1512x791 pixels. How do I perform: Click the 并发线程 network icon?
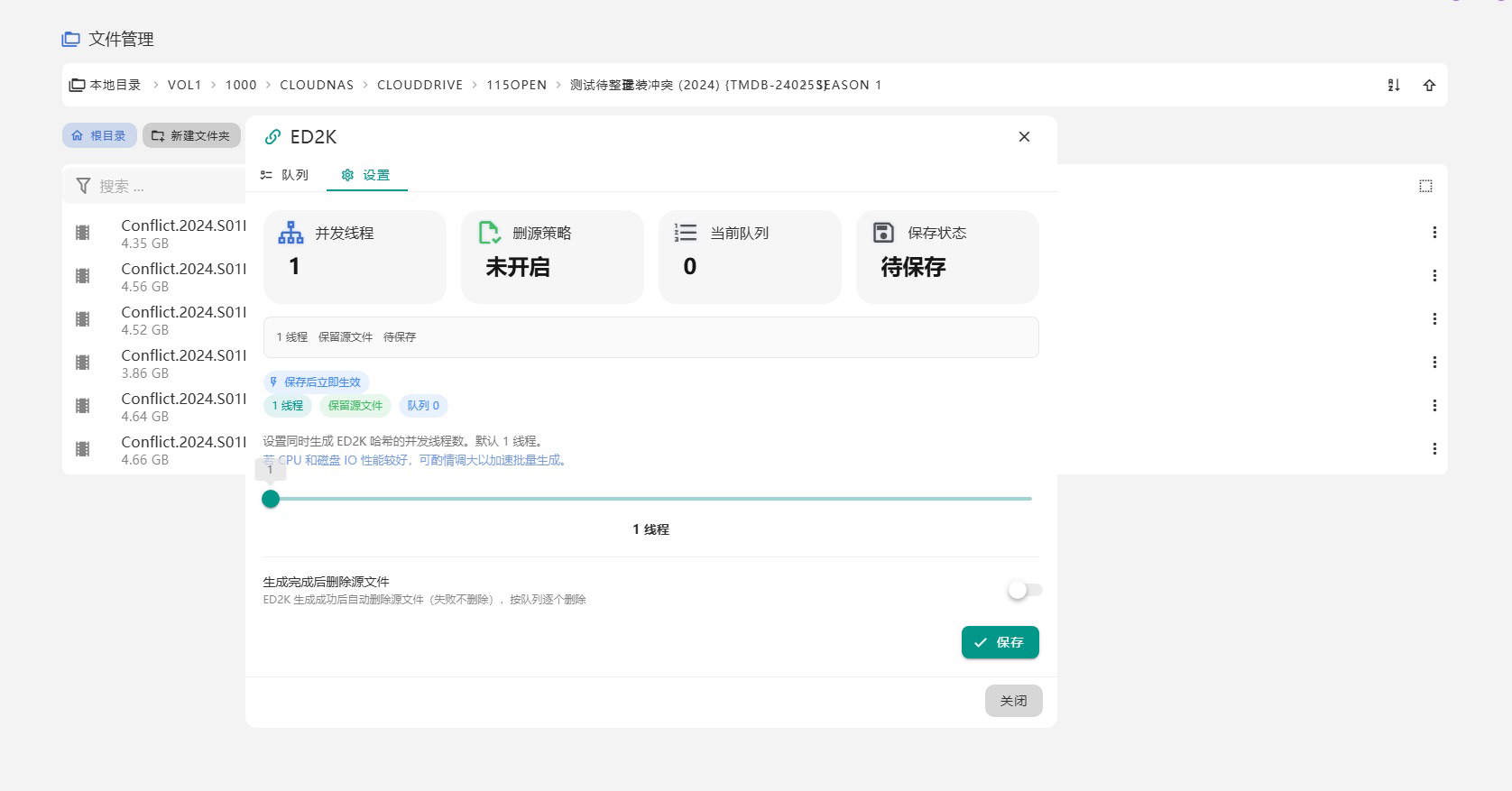291,233
